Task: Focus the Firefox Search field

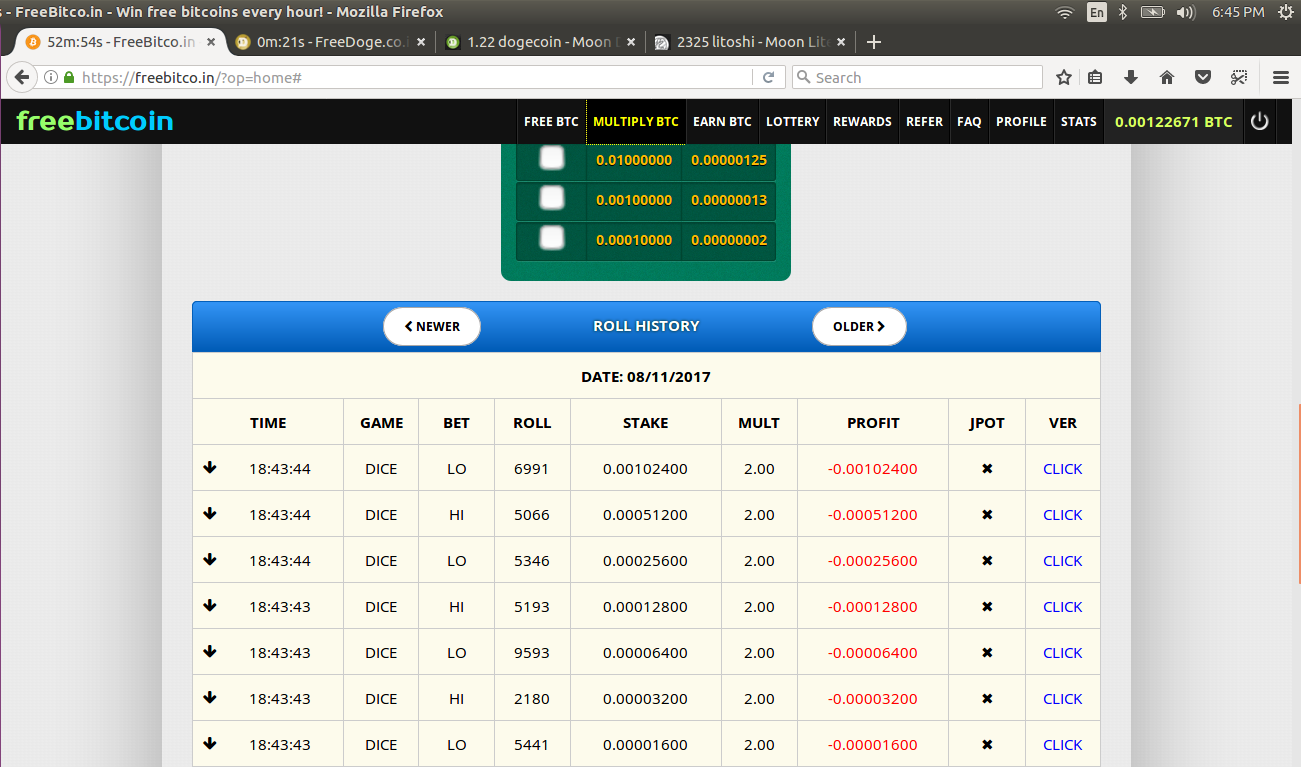Action: pyautogui.click(x=917, y=77)
